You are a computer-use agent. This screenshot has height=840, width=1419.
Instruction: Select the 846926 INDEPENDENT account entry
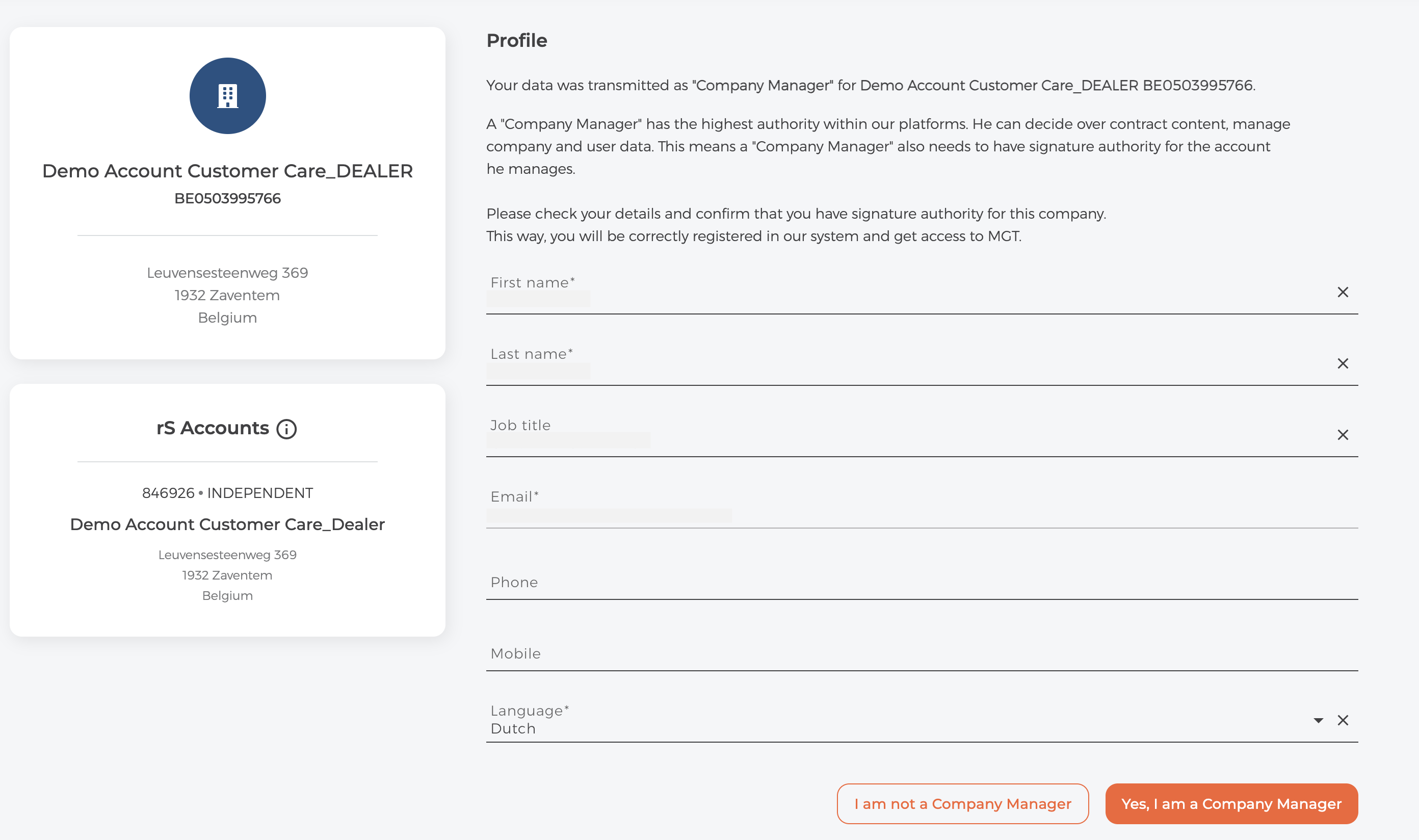click(x=227, y=493)
